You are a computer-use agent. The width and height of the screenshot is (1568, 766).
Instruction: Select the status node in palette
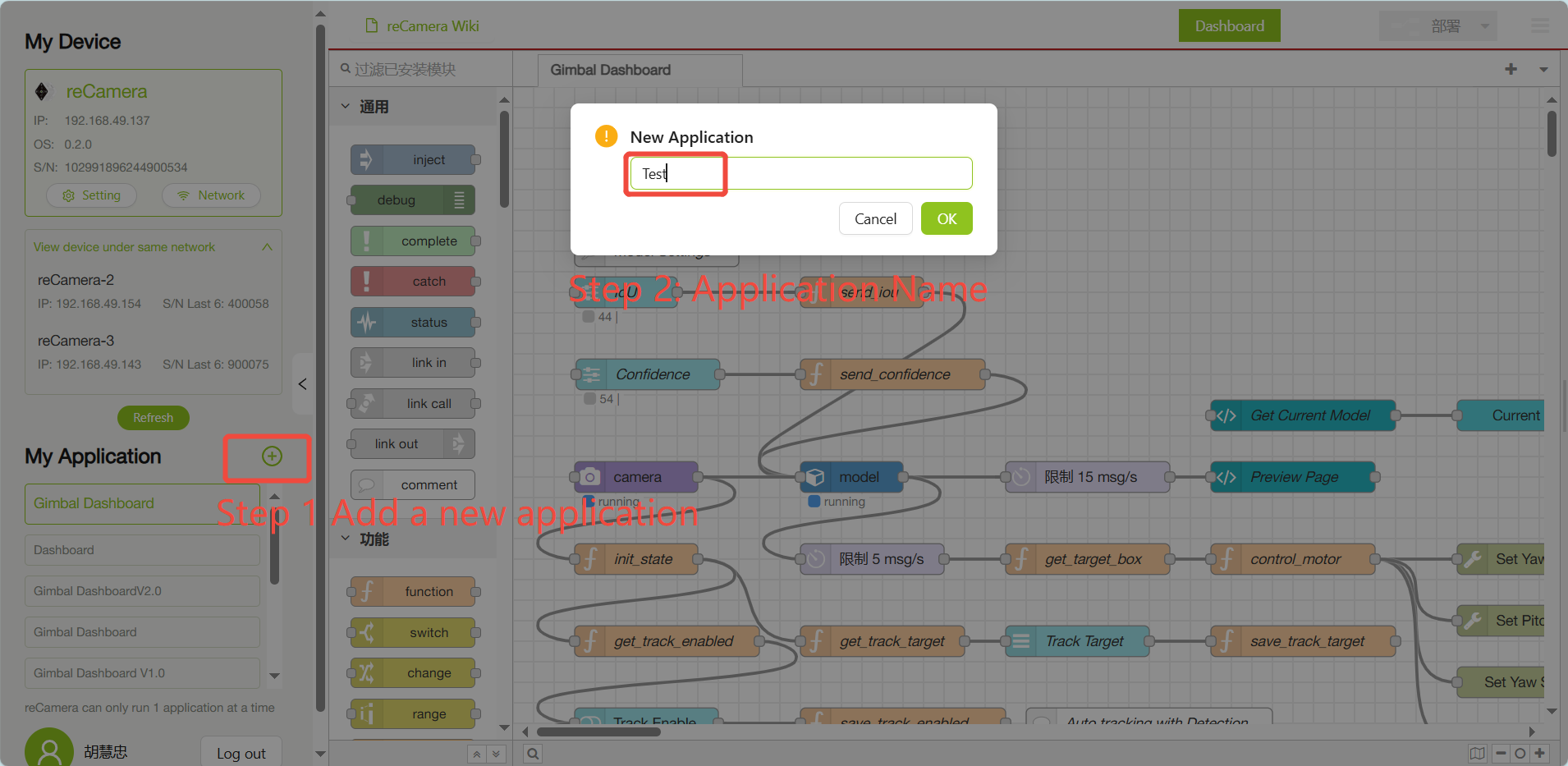(x=413, y=322)
